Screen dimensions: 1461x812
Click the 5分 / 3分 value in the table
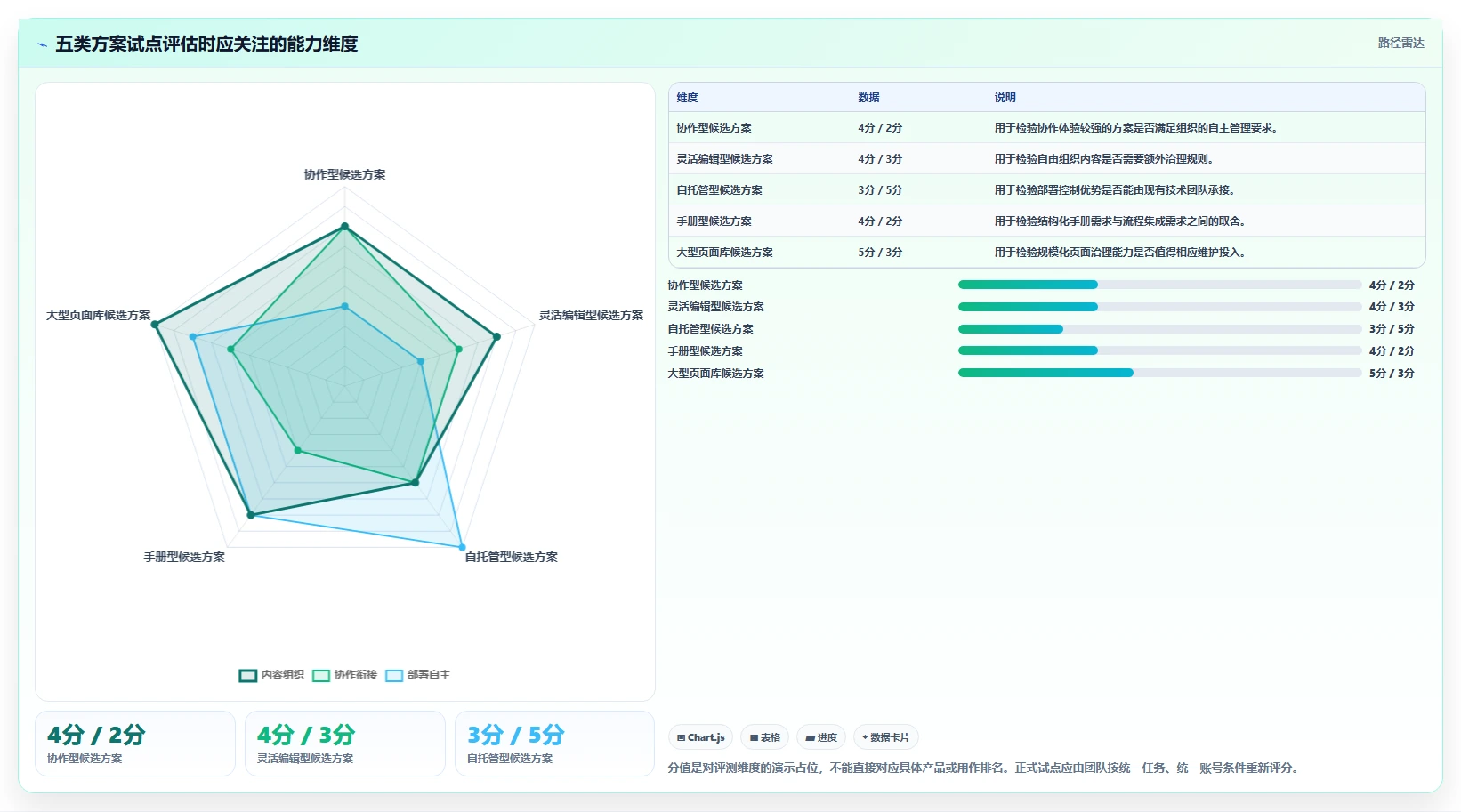(880, 253)
